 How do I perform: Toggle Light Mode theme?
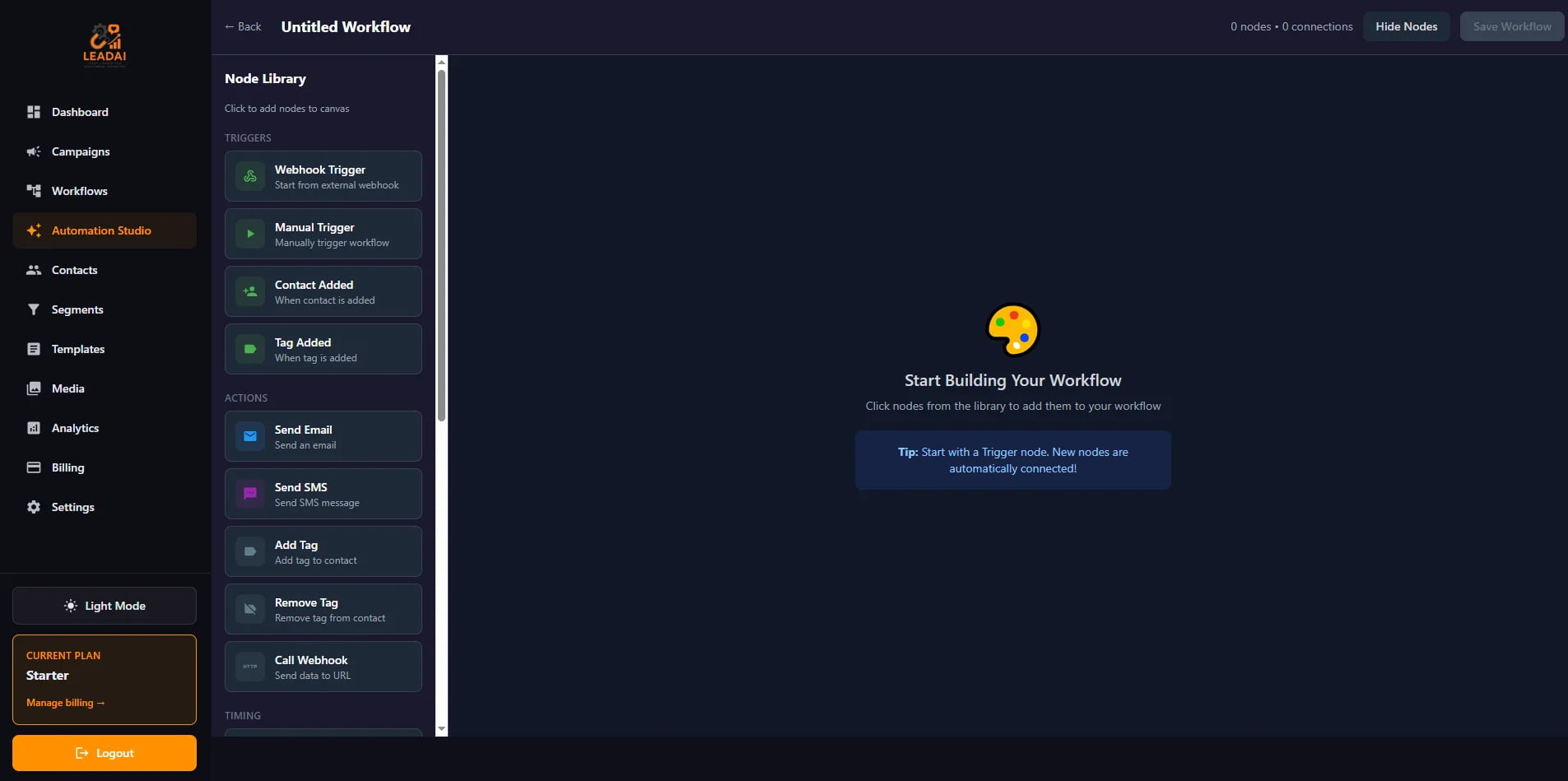(105, 606)
